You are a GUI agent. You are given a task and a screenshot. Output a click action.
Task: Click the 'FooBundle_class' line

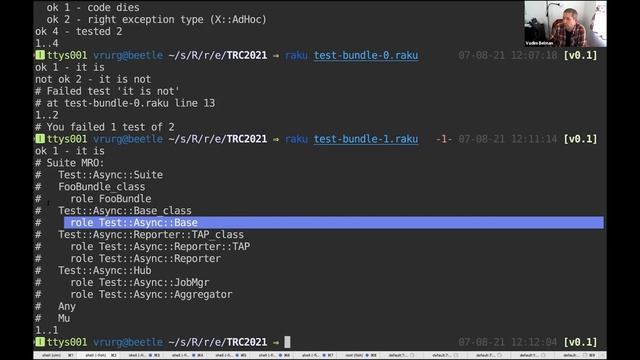101,187
